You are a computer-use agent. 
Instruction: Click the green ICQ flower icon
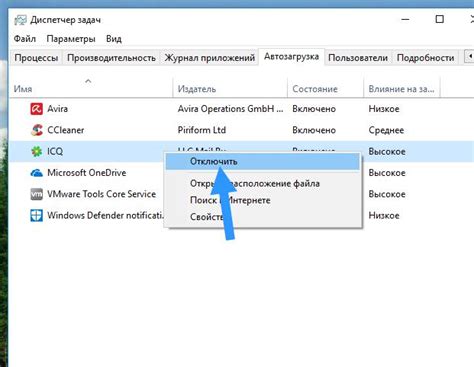(36, 151)
